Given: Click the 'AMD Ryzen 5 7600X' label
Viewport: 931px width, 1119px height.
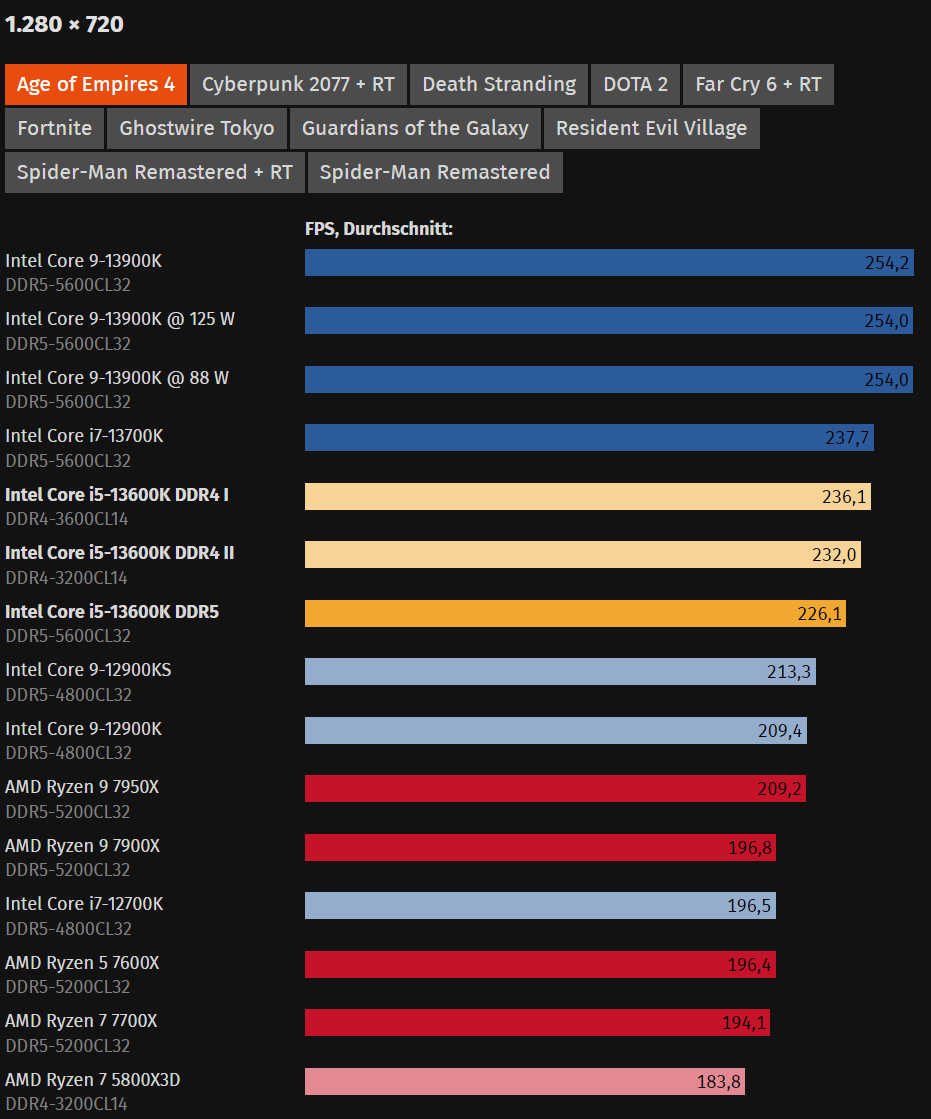Looking at the screenshot, I should click(x=82, y=963).
